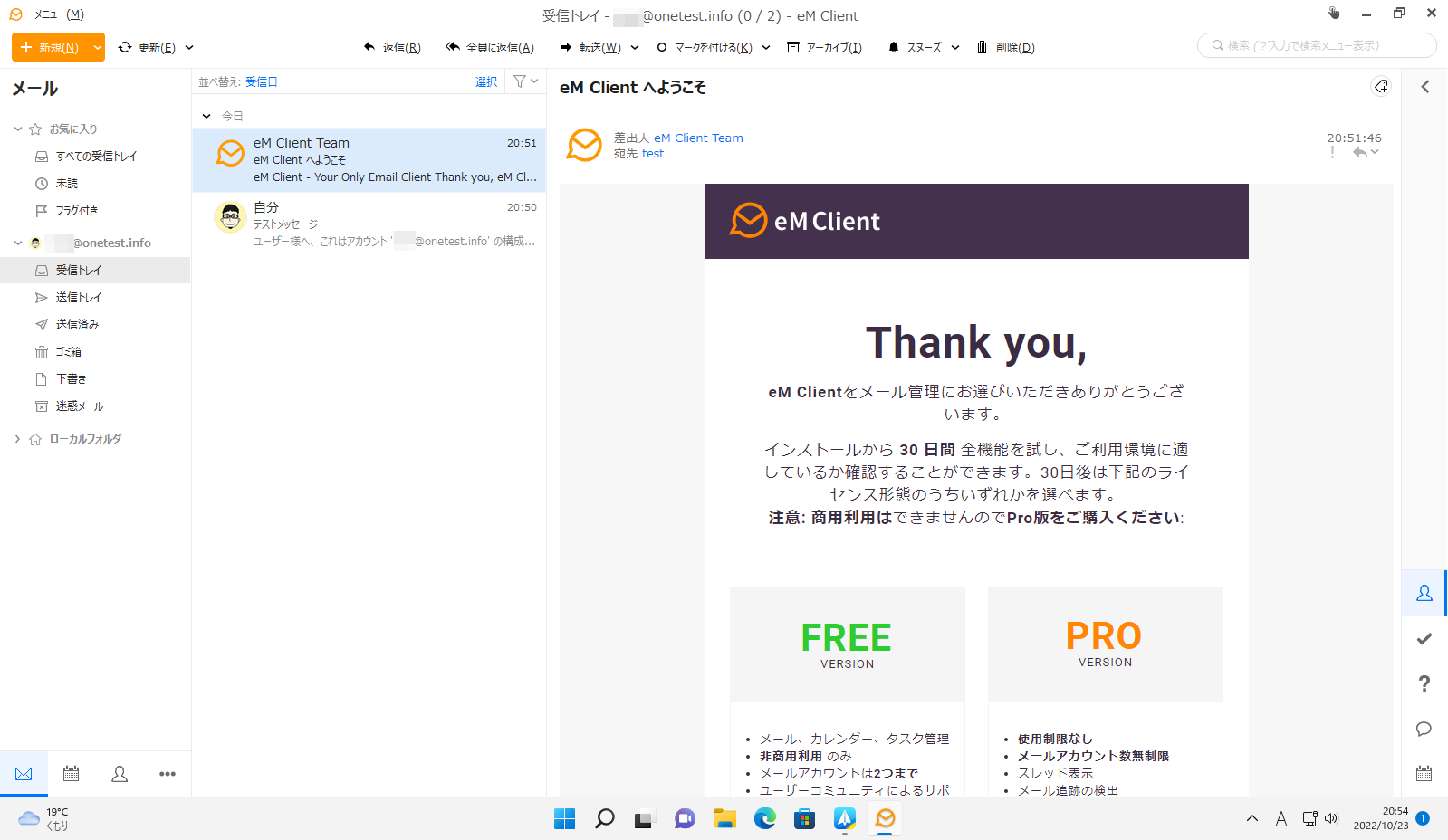The height and width of the screenshot is (840, 1448).
Task: Expand the マークを付ける dropdown arrow
Action: 766,47
